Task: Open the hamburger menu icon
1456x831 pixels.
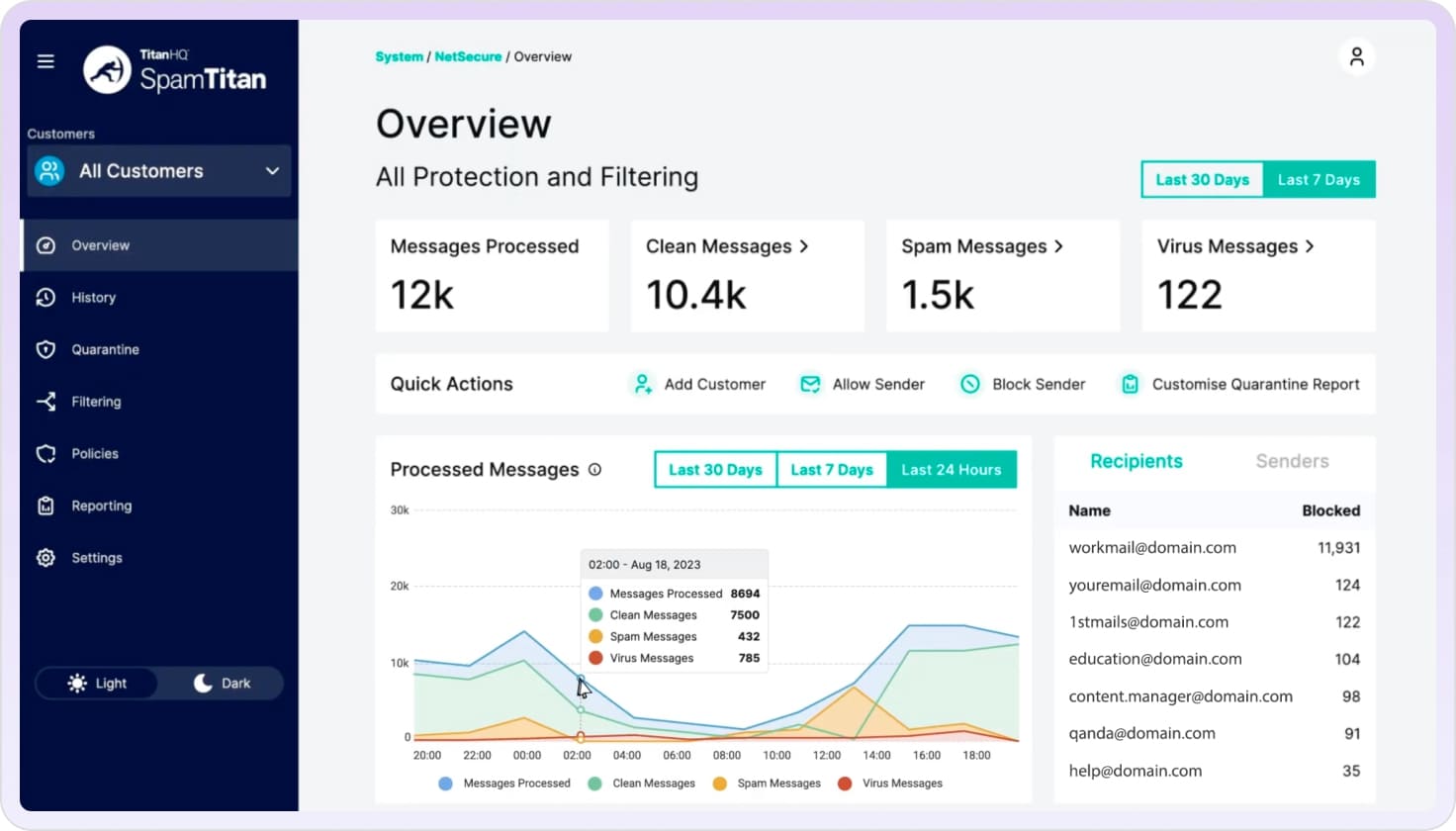Action: (x=45, y=61)
